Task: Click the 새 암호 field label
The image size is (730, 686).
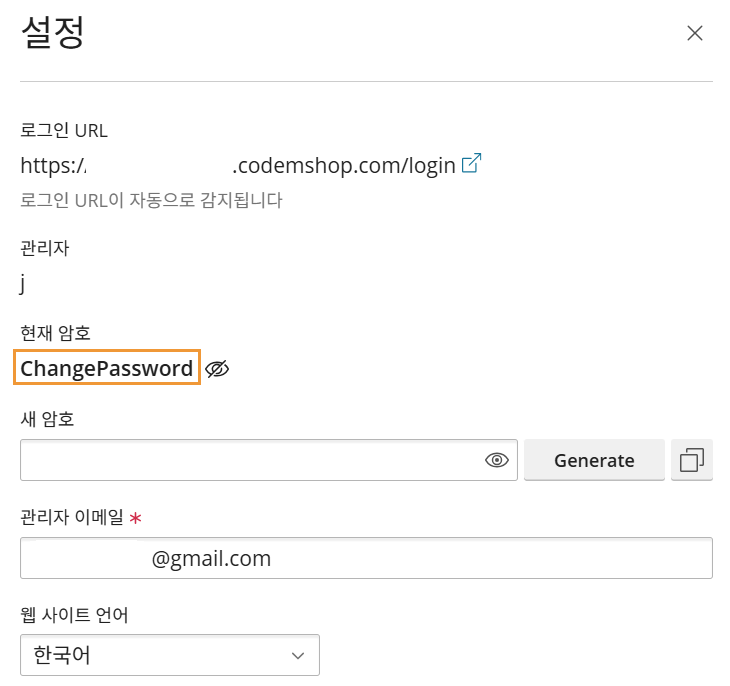Action: pos(47,418)
